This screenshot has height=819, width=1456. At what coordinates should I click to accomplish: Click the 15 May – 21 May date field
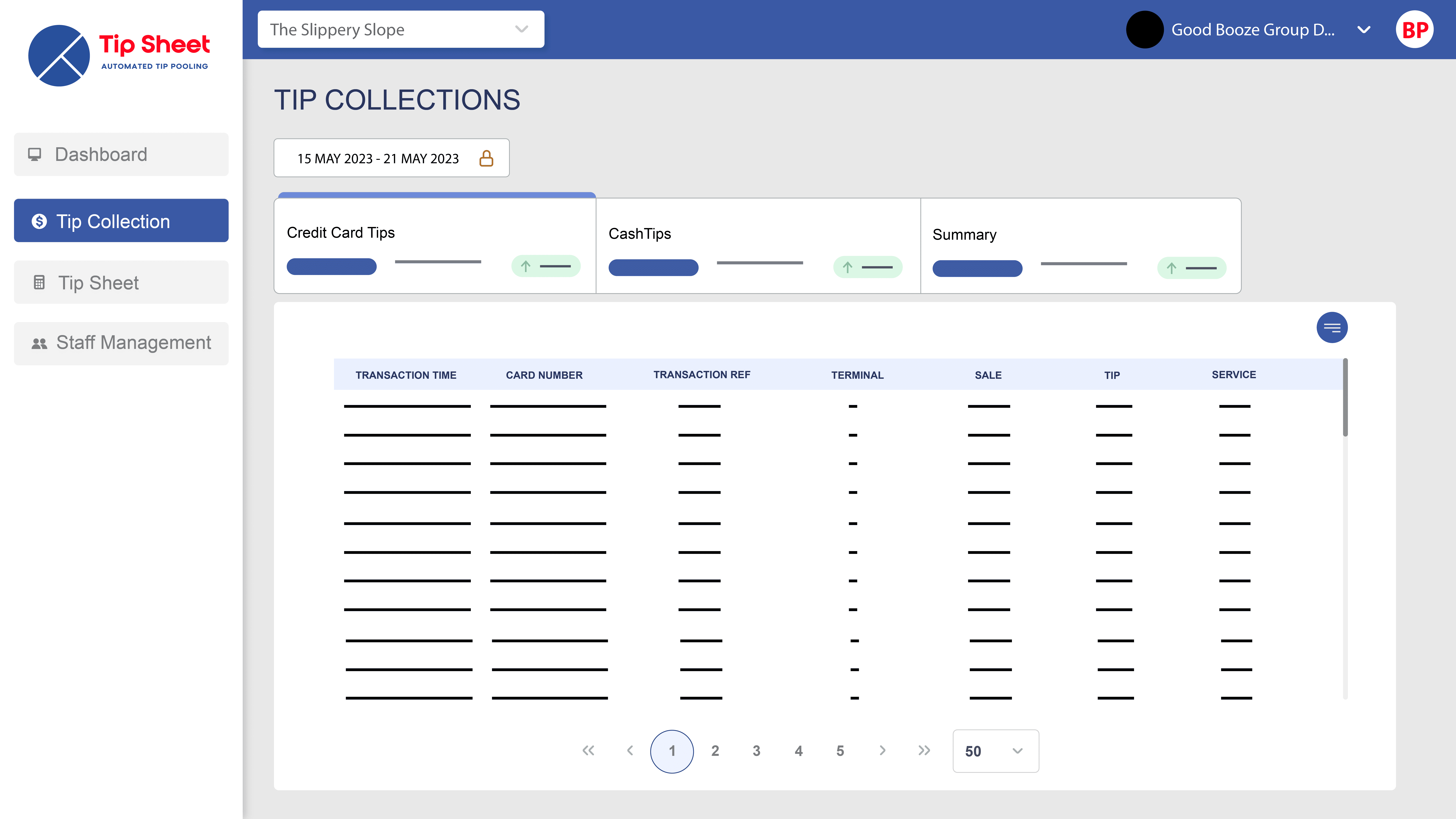pyautogui.click(x=378, y=158)
